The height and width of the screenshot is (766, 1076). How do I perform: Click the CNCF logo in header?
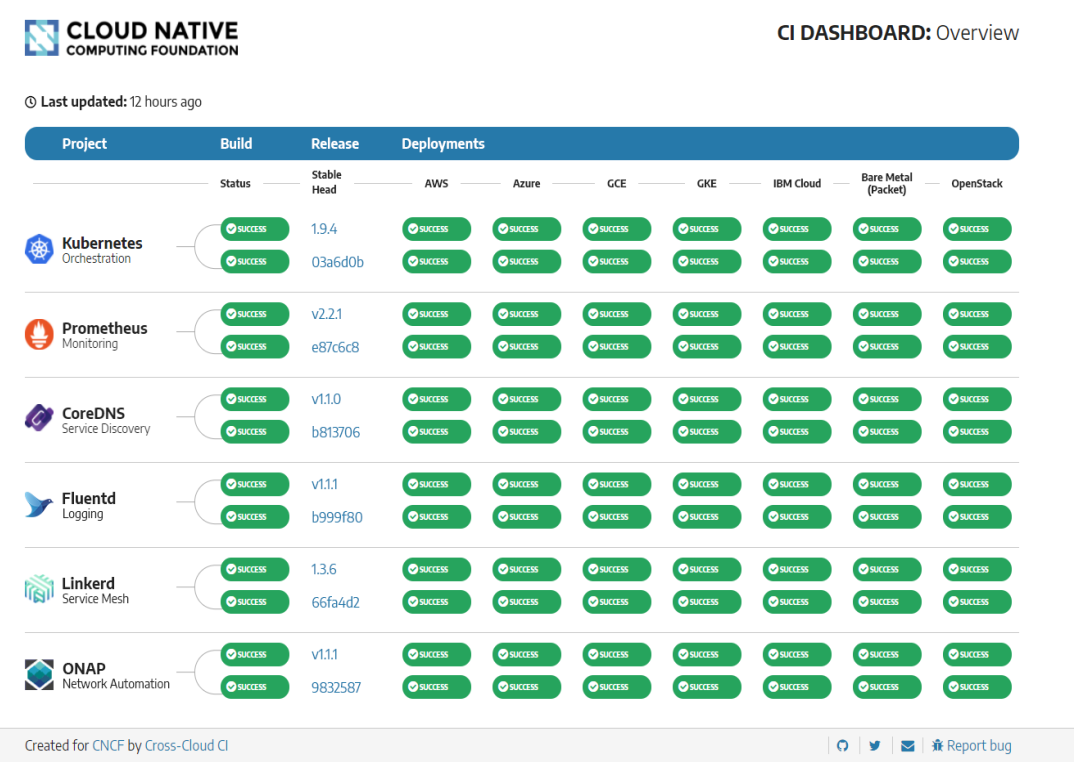(132, 38)
